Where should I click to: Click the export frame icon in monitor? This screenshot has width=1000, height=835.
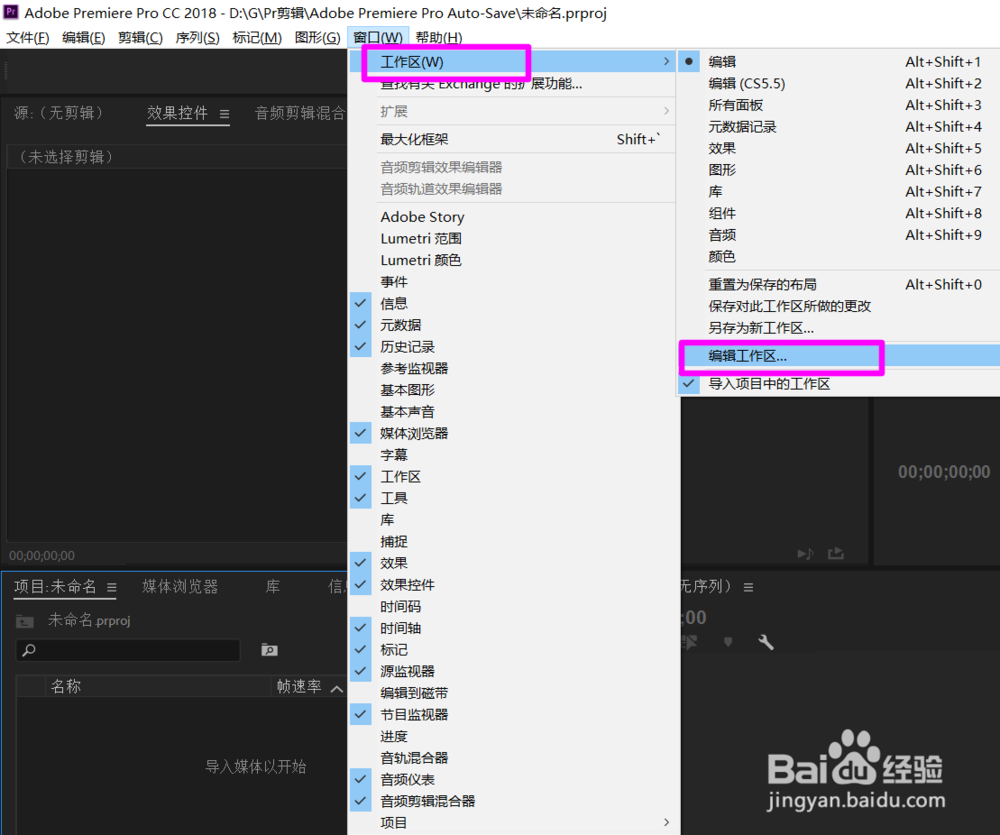point(835,554)
